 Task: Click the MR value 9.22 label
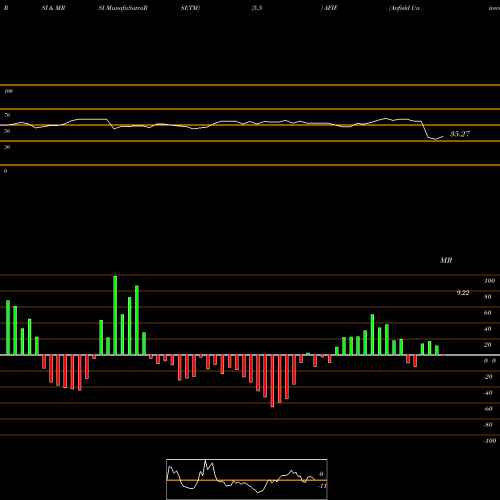click(463, 293)
